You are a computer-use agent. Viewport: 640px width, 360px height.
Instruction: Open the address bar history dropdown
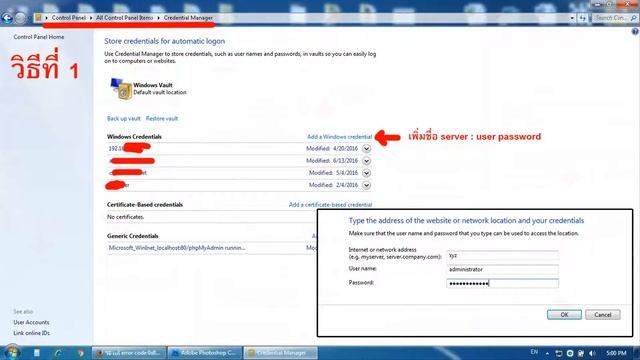[x=572, y=18]
